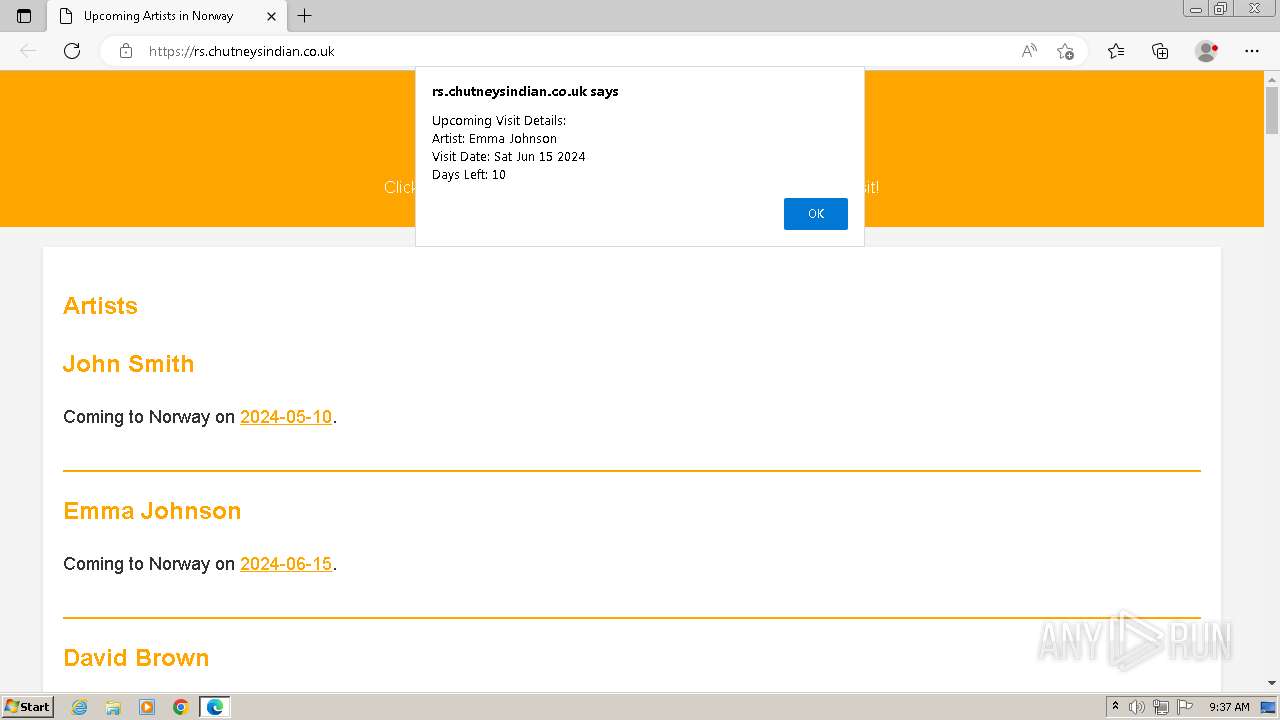The image size is (1280, 720).
Task: Click 'Artist: Emma Johnson' dialog text
Action: click(x=495, y=139)
